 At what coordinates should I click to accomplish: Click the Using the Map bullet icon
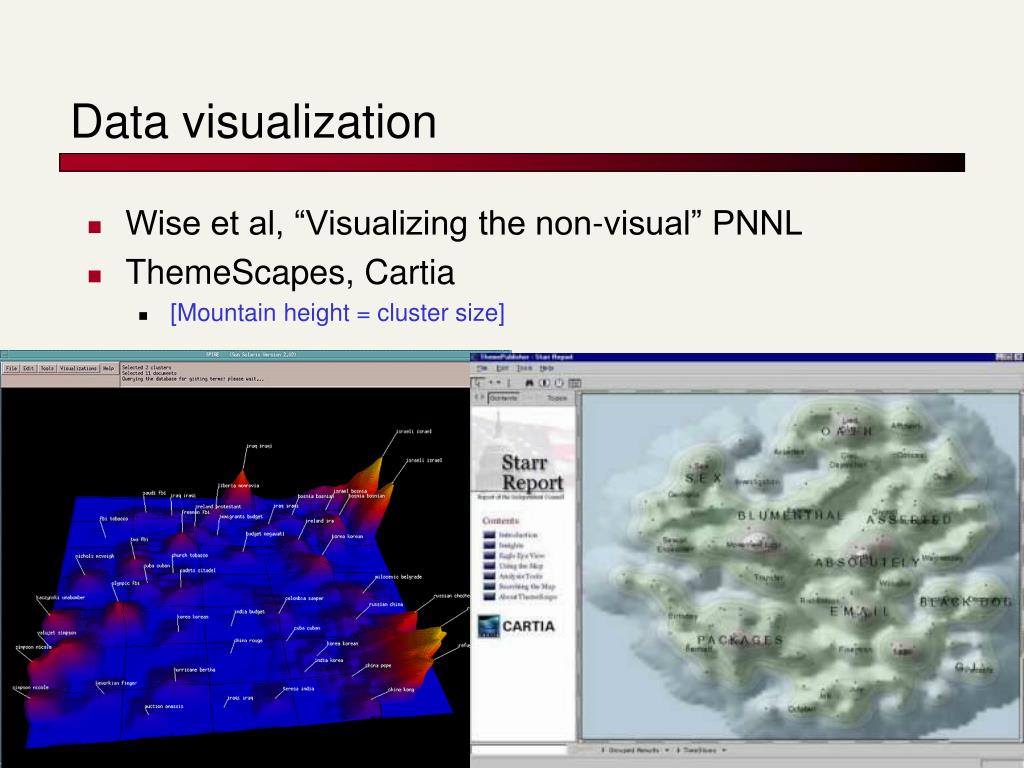coord(489,566)
